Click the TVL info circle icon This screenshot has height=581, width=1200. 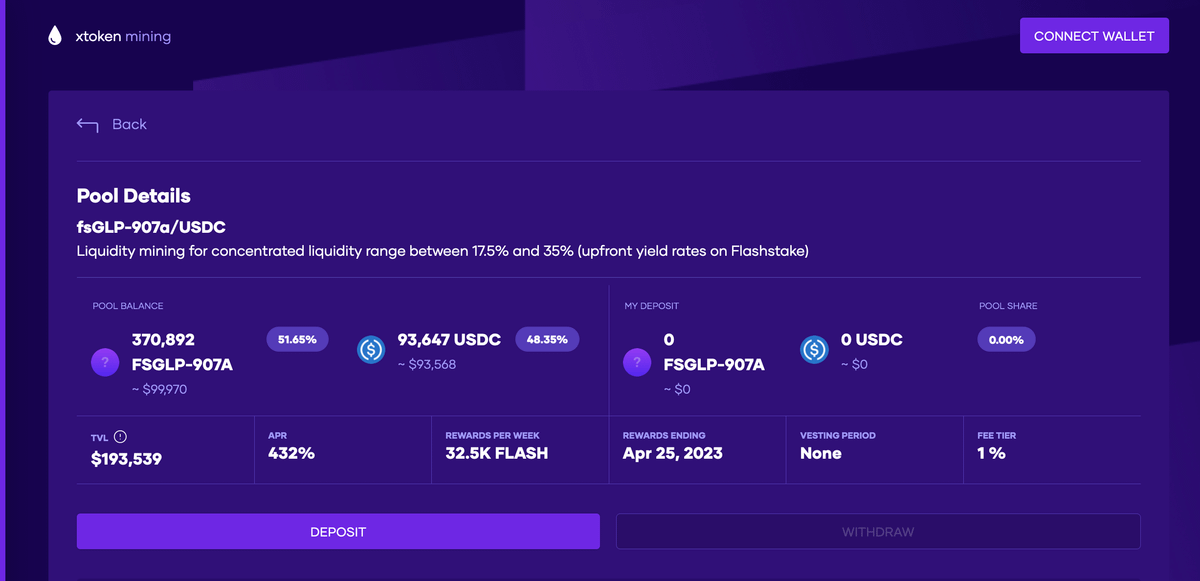(120, 436)
